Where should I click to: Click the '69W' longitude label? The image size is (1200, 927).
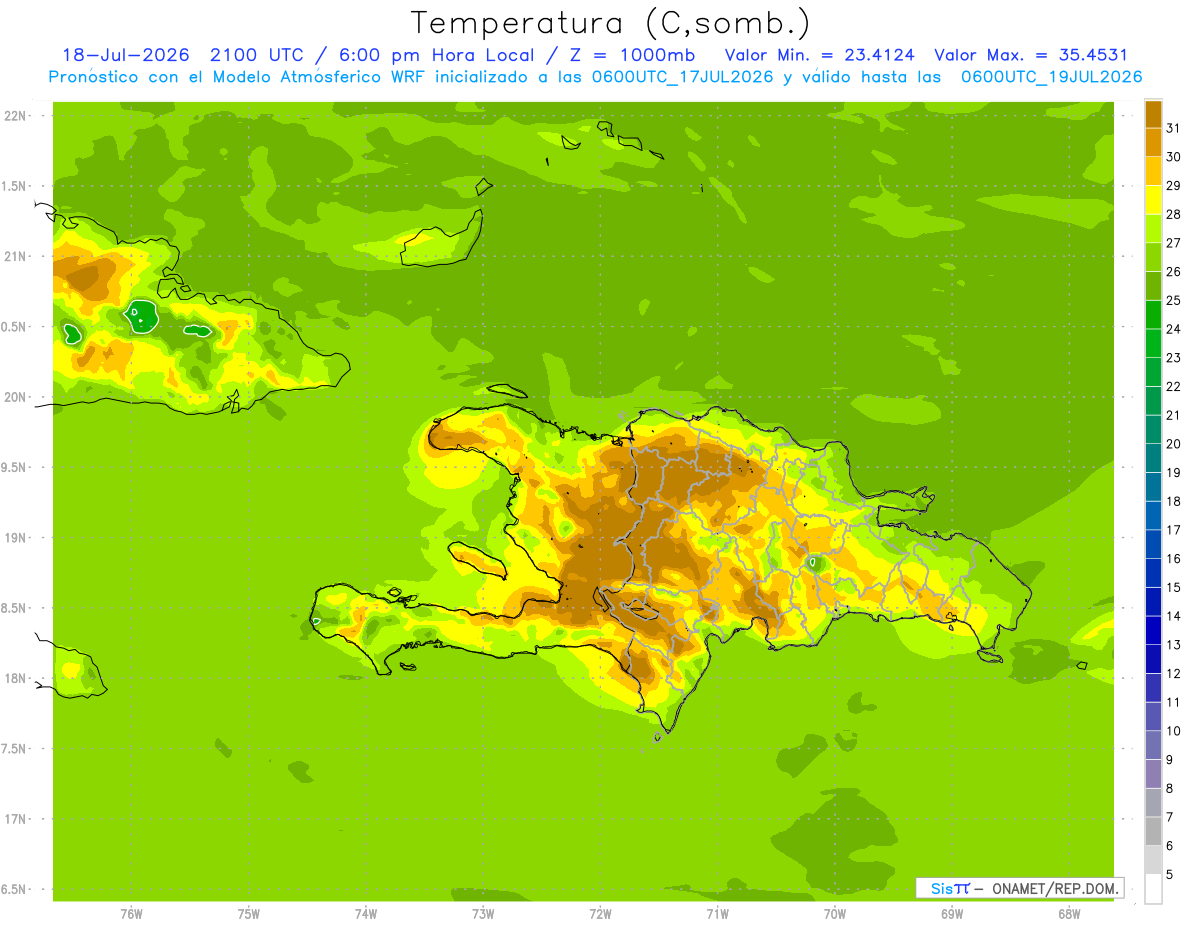[951, 914]
